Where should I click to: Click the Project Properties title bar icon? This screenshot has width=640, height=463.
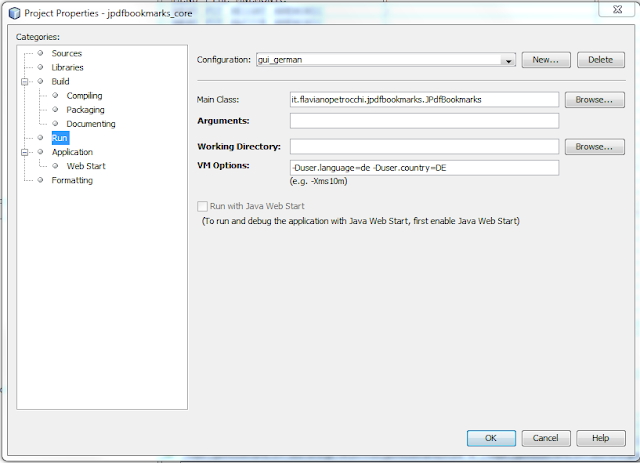click(x=14, y=13)
